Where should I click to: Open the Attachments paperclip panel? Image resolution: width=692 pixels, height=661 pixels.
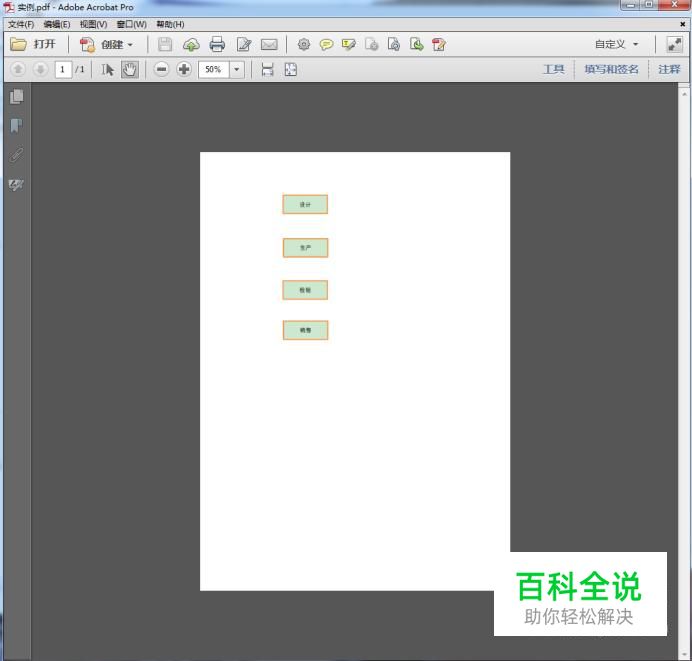pyautogui.click(x=16, y=155)
